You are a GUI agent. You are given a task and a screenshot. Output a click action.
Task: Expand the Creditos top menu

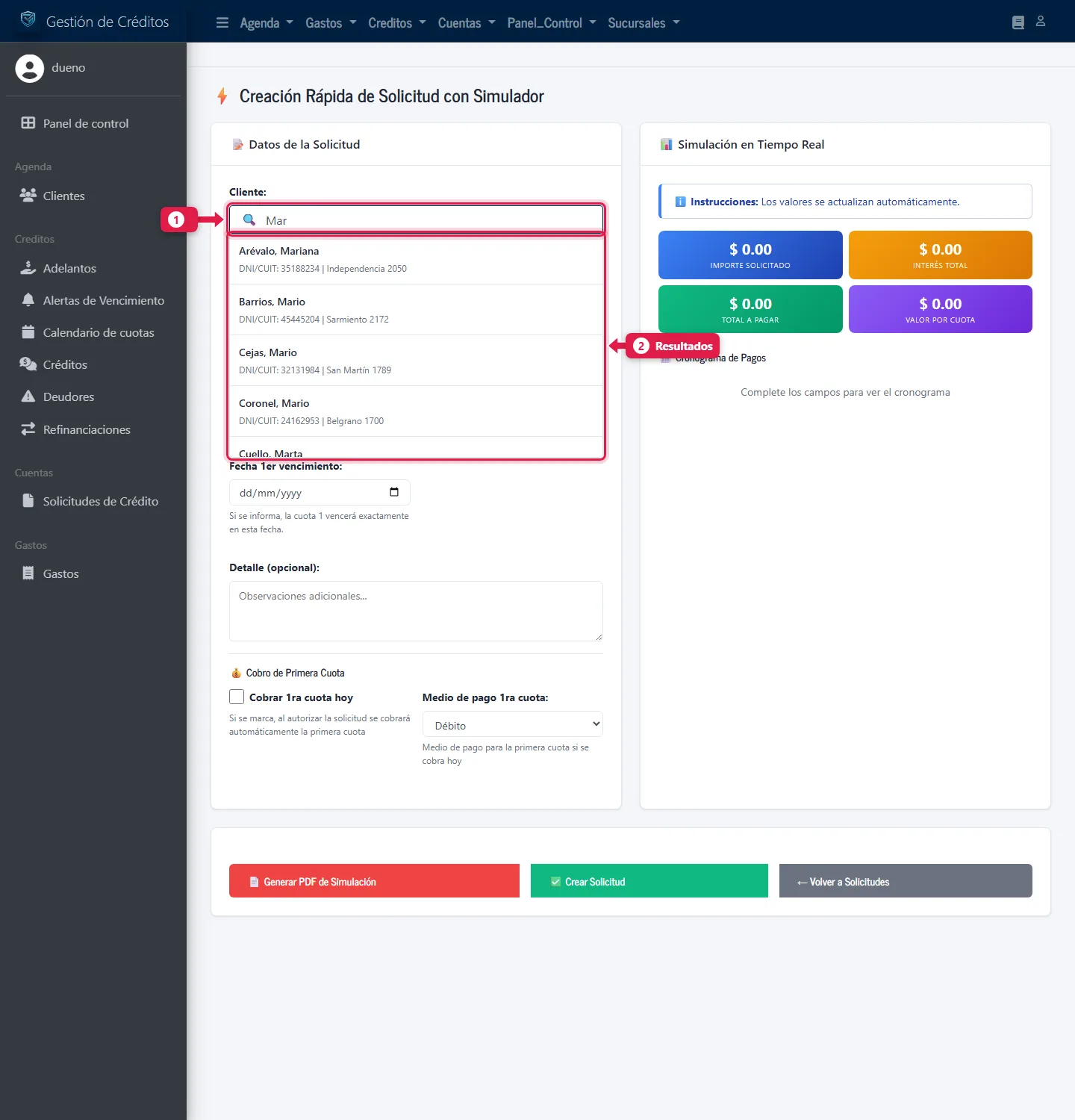[x=397, y=22]
